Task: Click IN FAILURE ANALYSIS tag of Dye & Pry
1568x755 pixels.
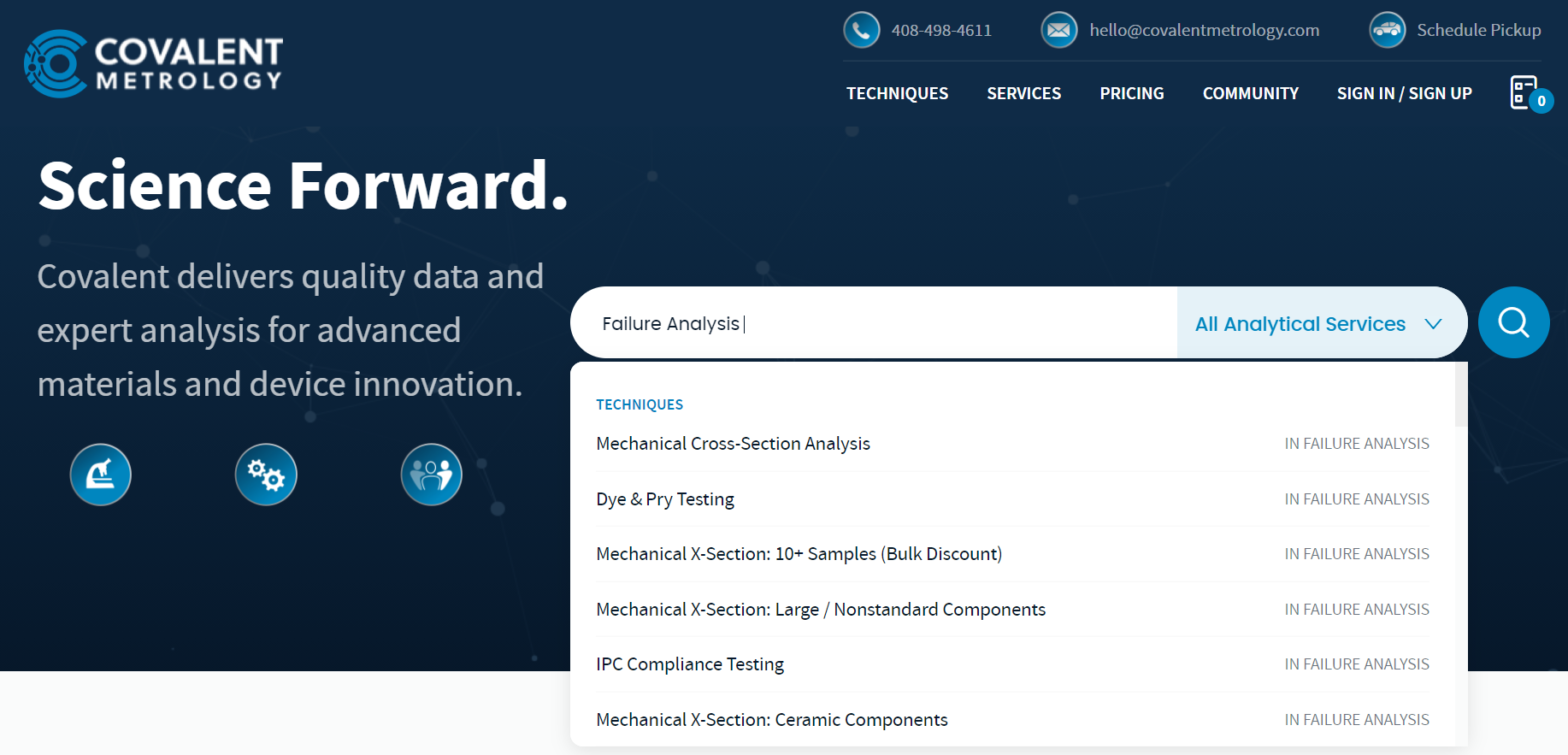Action: pyautogui.click(x=1357, y=499)
